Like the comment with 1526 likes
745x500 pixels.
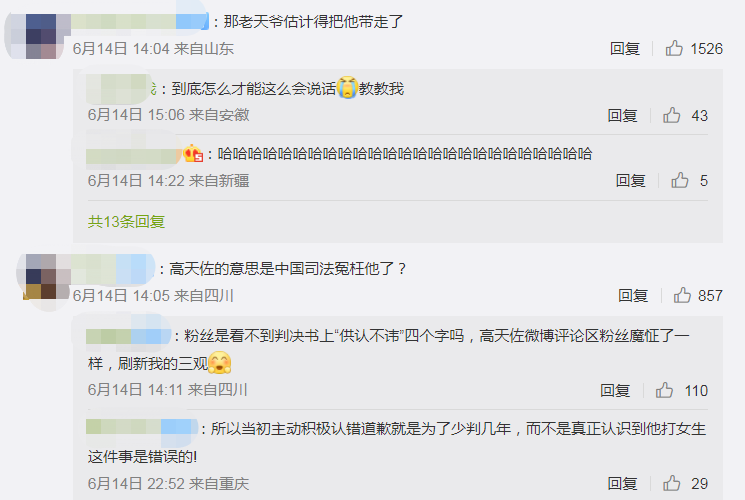674,48
